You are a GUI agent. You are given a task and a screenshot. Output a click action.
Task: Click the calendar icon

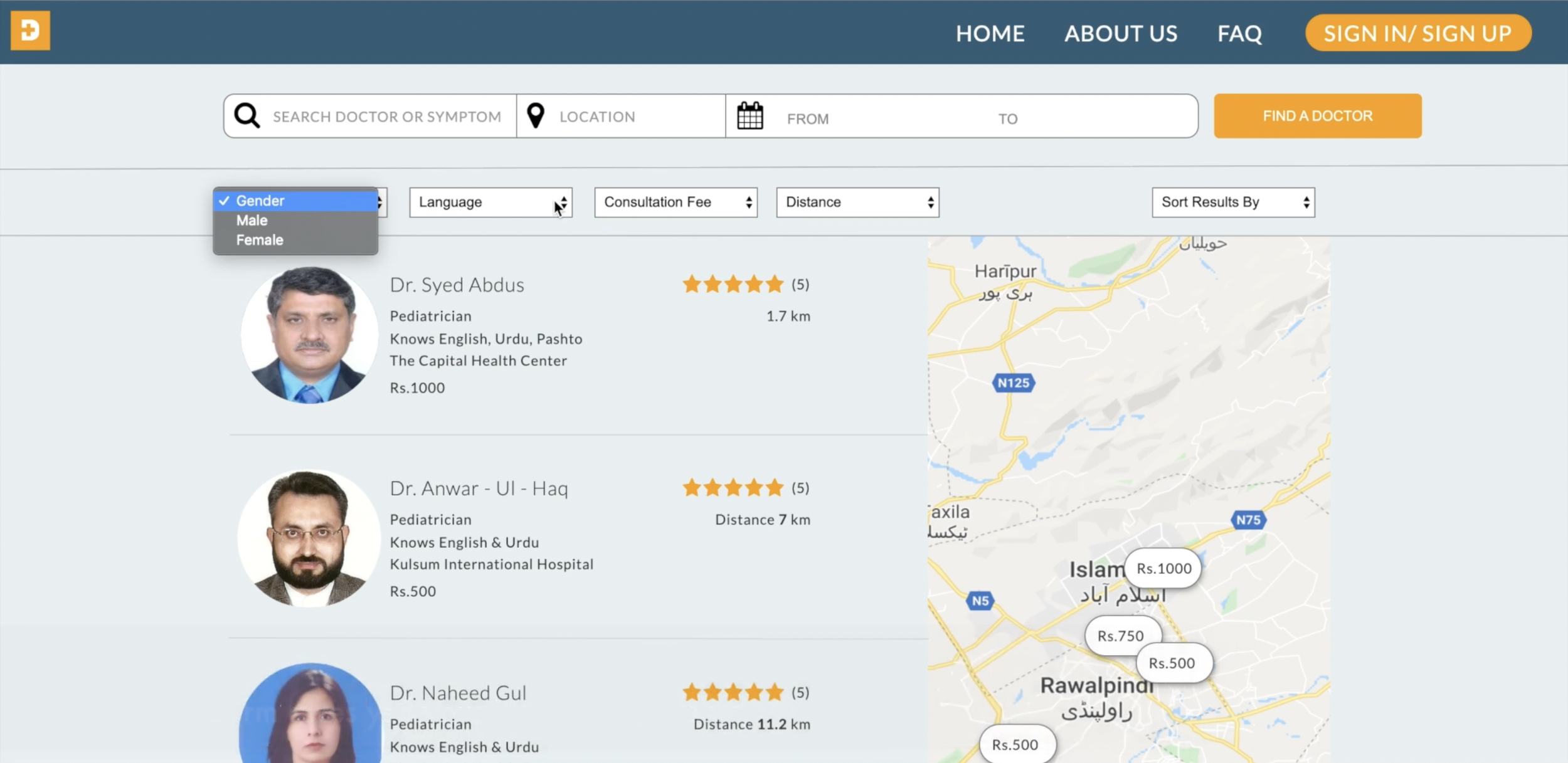point(750,116)
